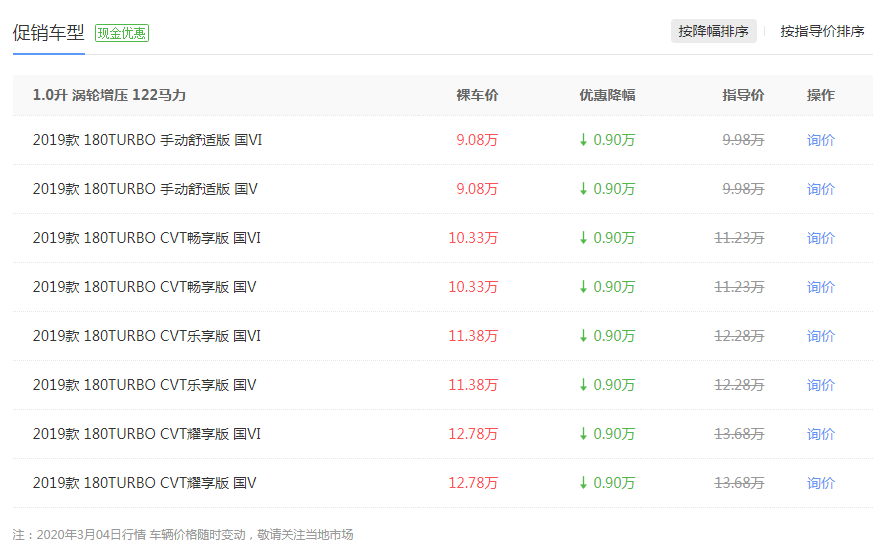This screenshot has width=881, height=556.
Task: Click 询价 for CVT耀享版 国VI
Action: click(x=821, y=434)
